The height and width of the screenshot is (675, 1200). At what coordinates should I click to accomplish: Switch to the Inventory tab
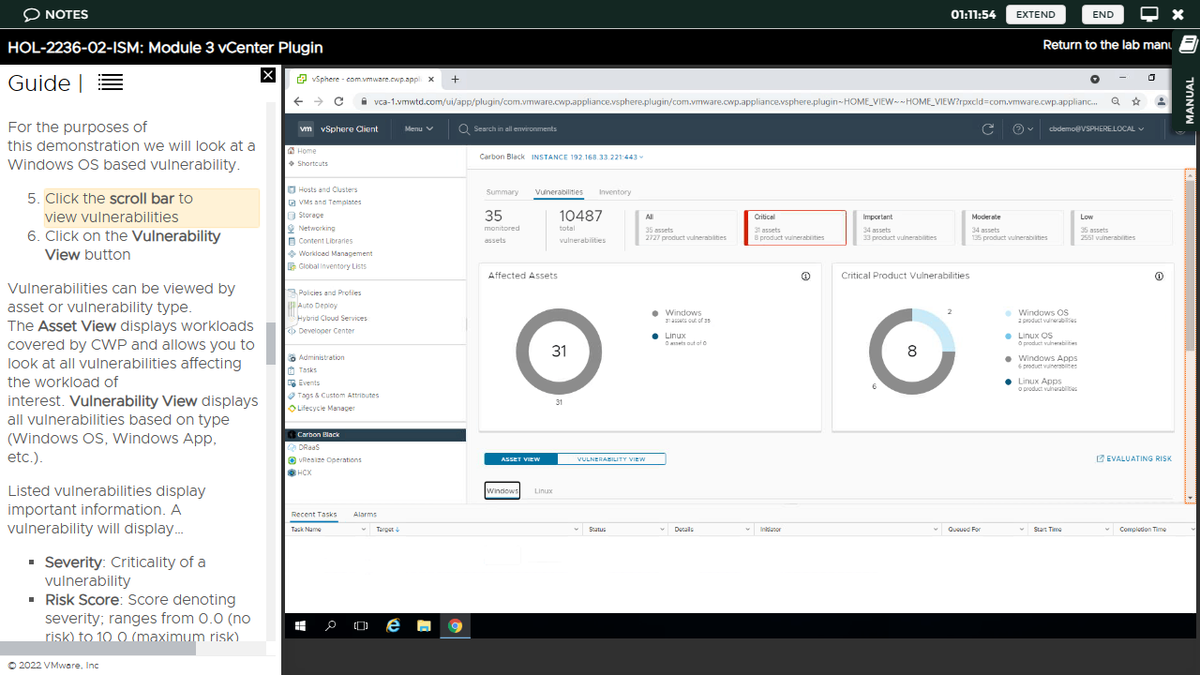coord(615,191)
